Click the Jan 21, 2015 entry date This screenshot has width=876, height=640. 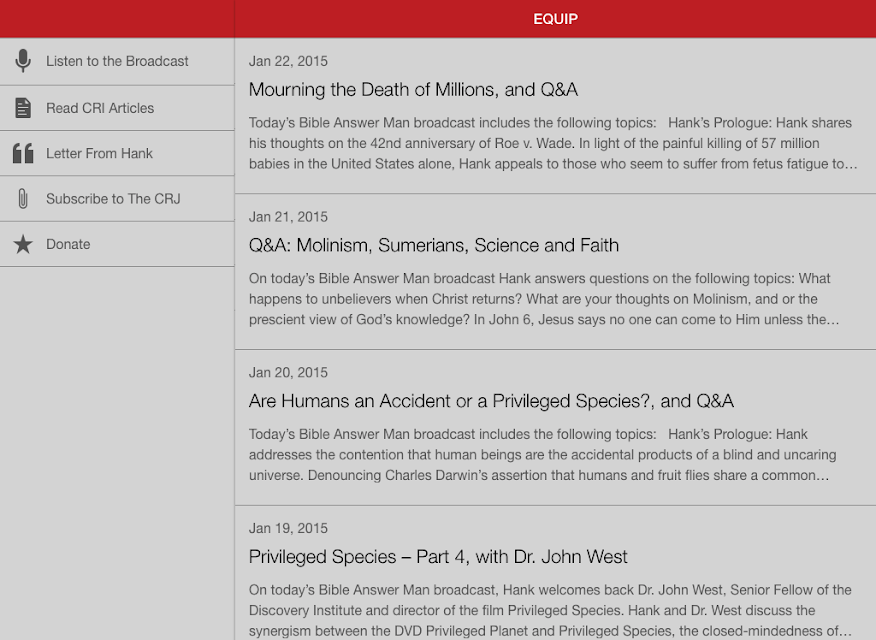pyautogui.click(x=288, y=217)
